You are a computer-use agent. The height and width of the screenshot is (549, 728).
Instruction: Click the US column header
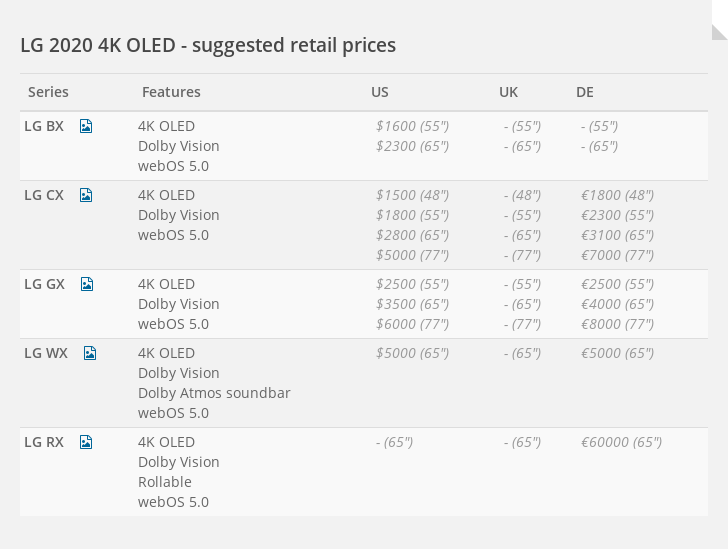(380, 92)
